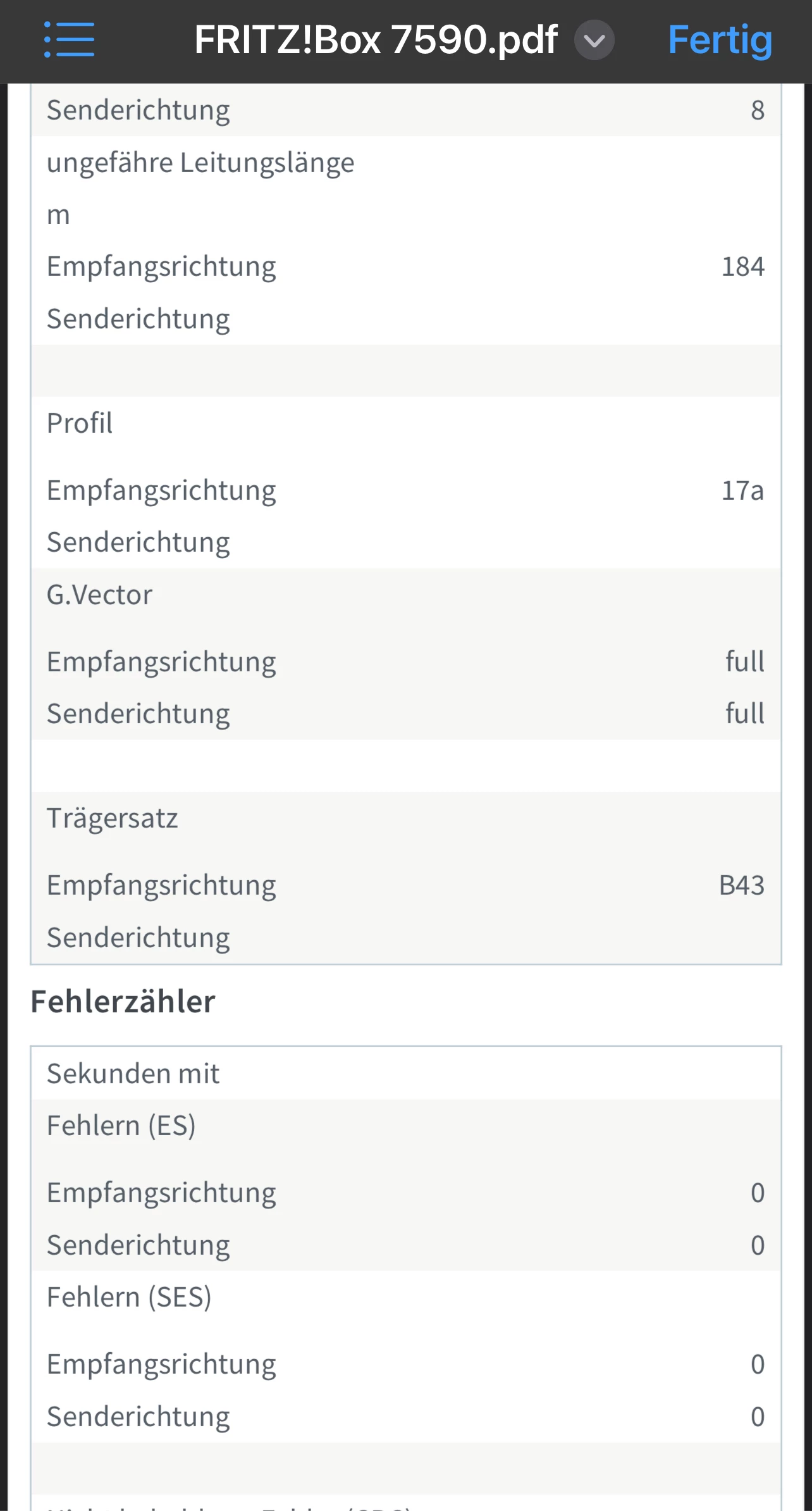Tap the B43 Trägersatz value
This screenshot has width=812, height=1511.
tap(741, 885)
